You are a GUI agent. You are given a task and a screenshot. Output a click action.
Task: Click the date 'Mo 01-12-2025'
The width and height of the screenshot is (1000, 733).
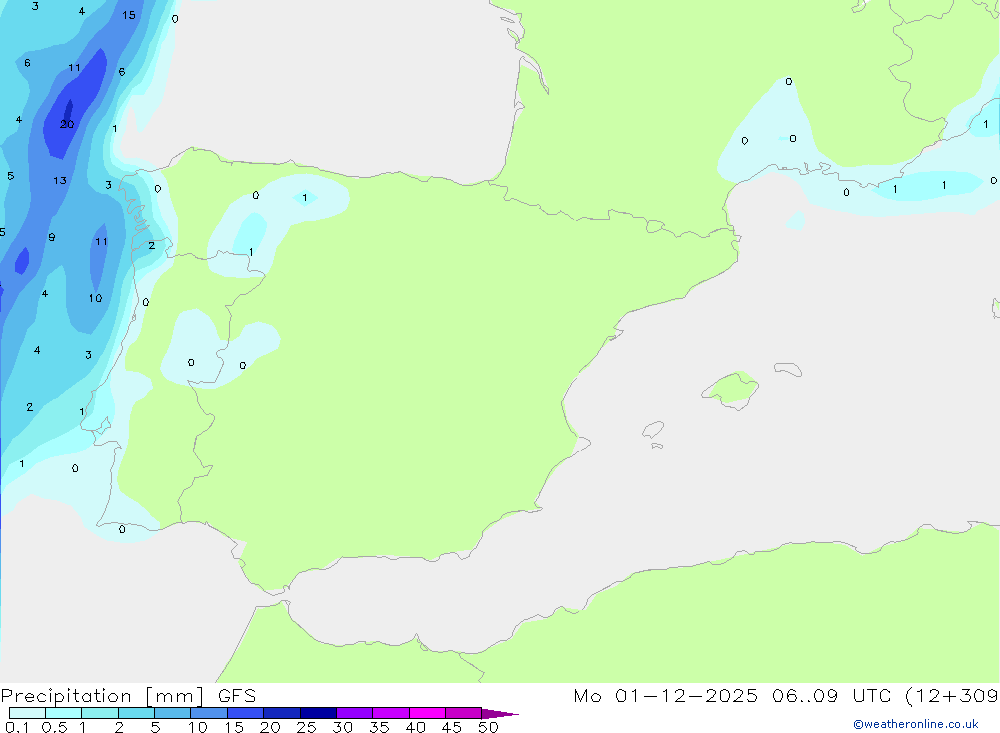[x=666, y=696]
